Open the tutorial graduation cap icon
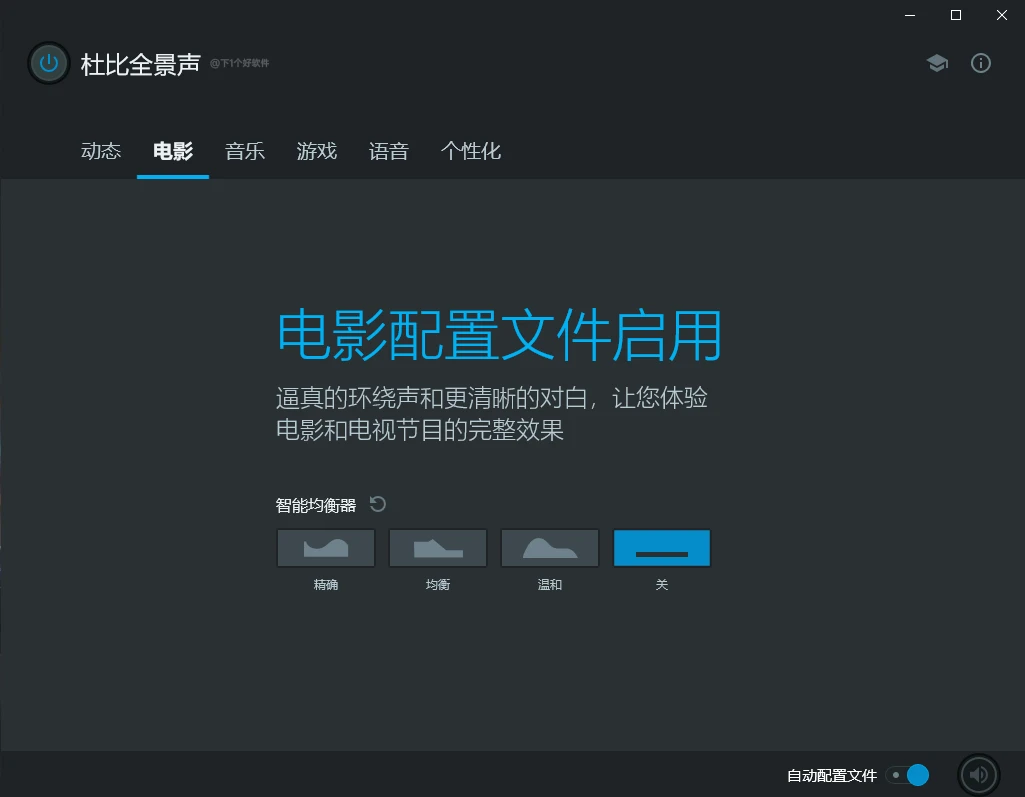Screen dimensions: 1025x797 (x=937, y=63)
